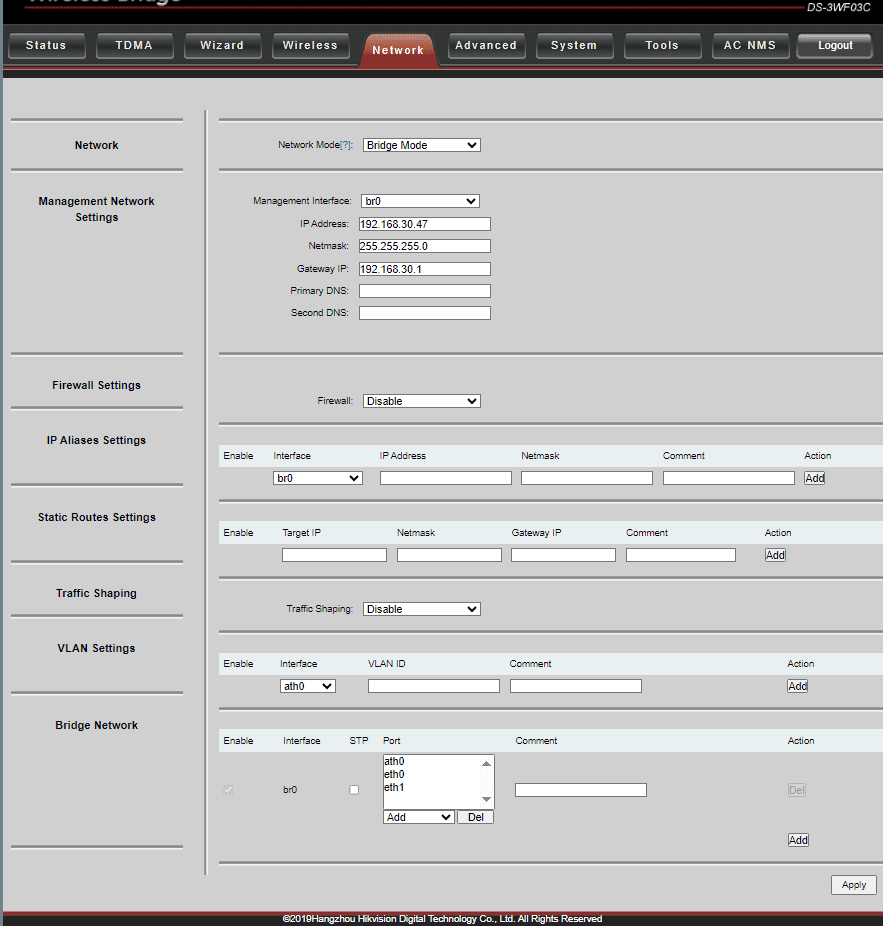Screen dimensions: 883x926
Task: Open the Status tab
Action: [x=46, y=46]
